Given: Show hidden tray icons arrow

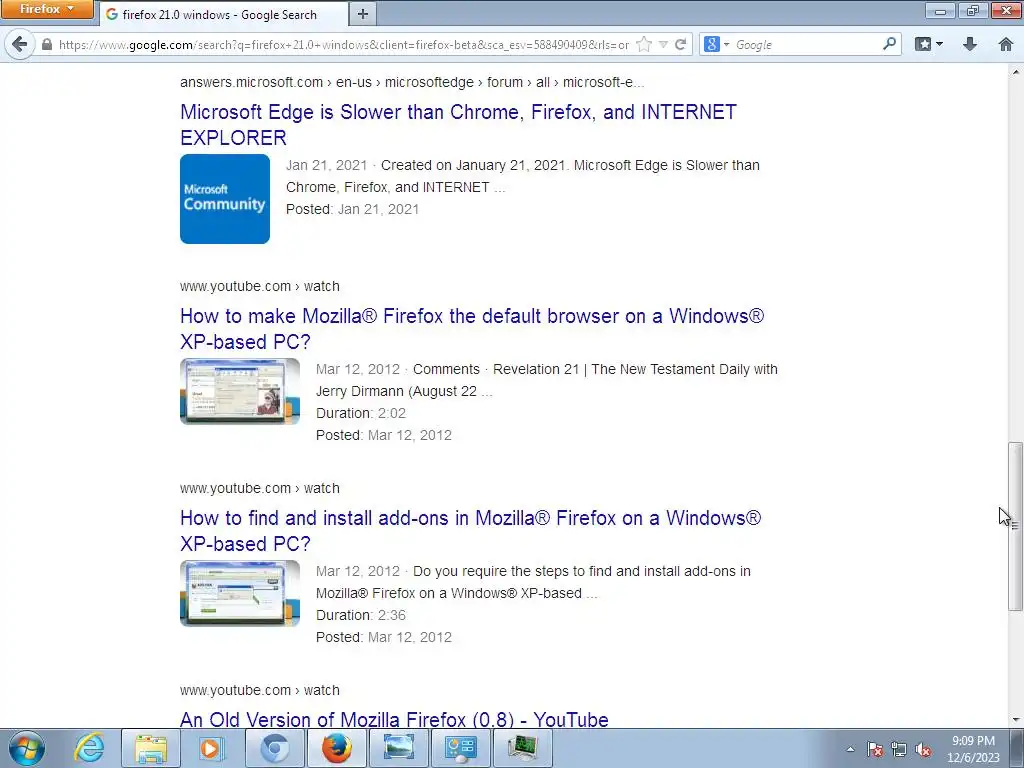Looking at the screenshot, I should coord(850,750).
